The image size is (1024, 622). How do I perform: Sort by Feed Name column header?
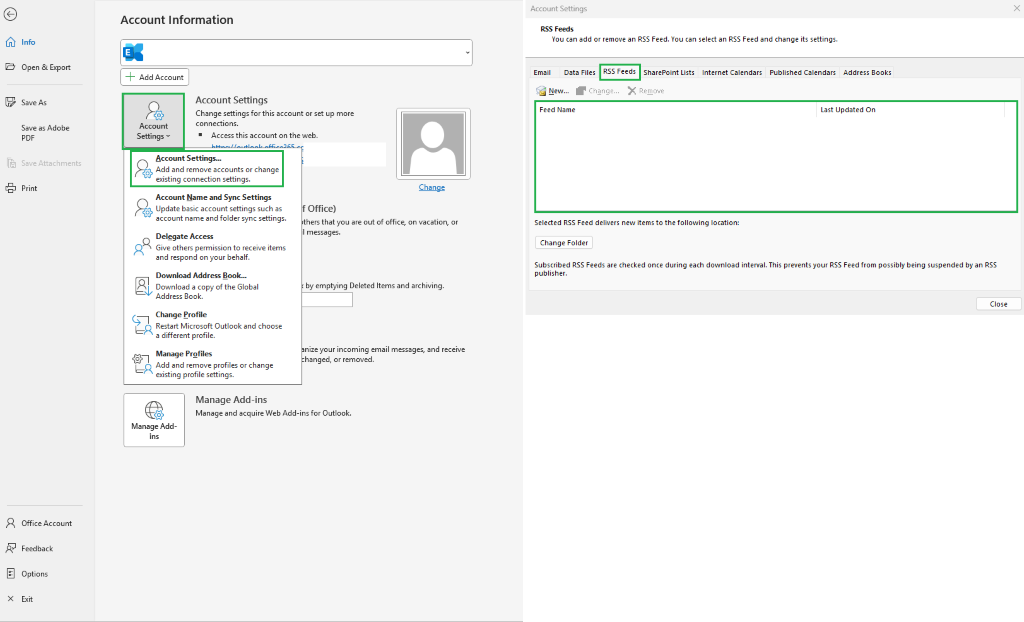click(676, 110)
